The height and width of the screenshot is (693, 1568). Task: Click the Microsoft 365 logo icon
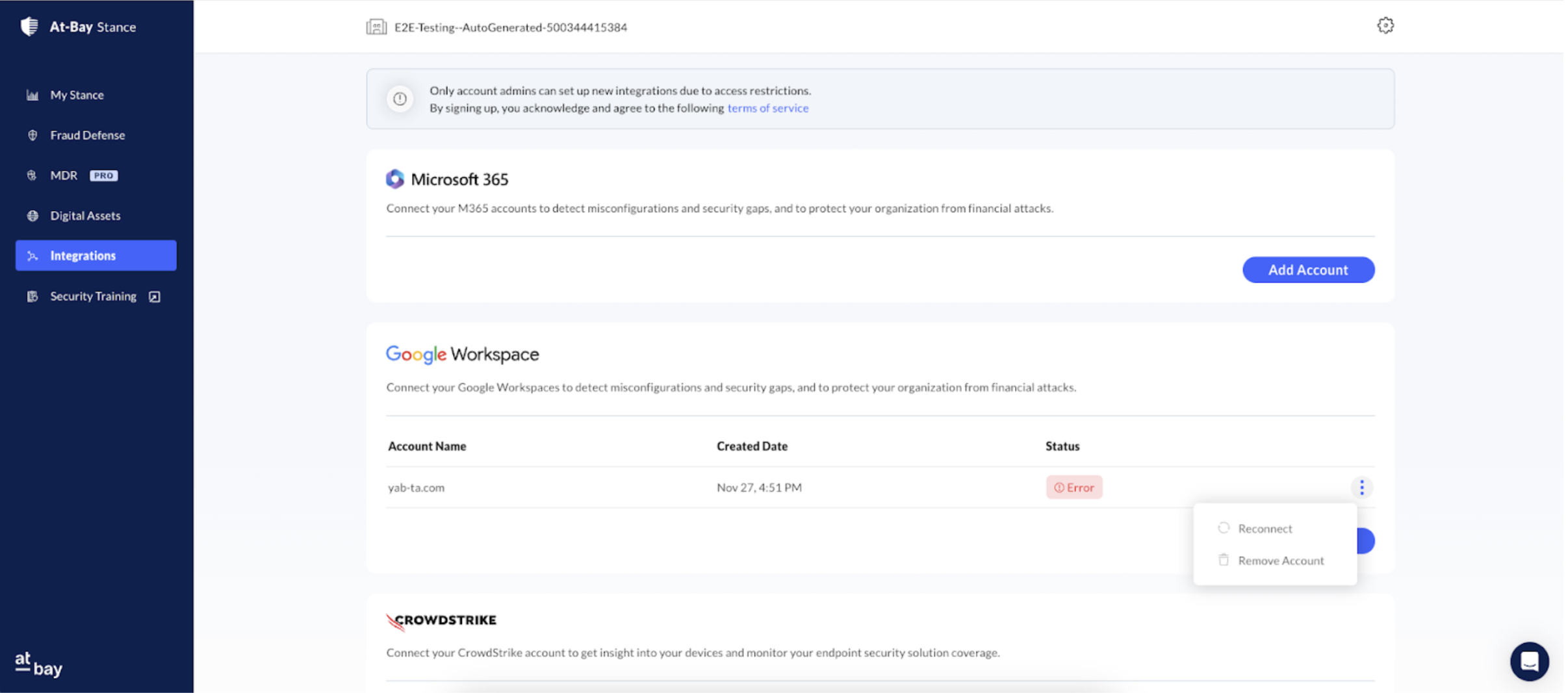pos(395,179)
